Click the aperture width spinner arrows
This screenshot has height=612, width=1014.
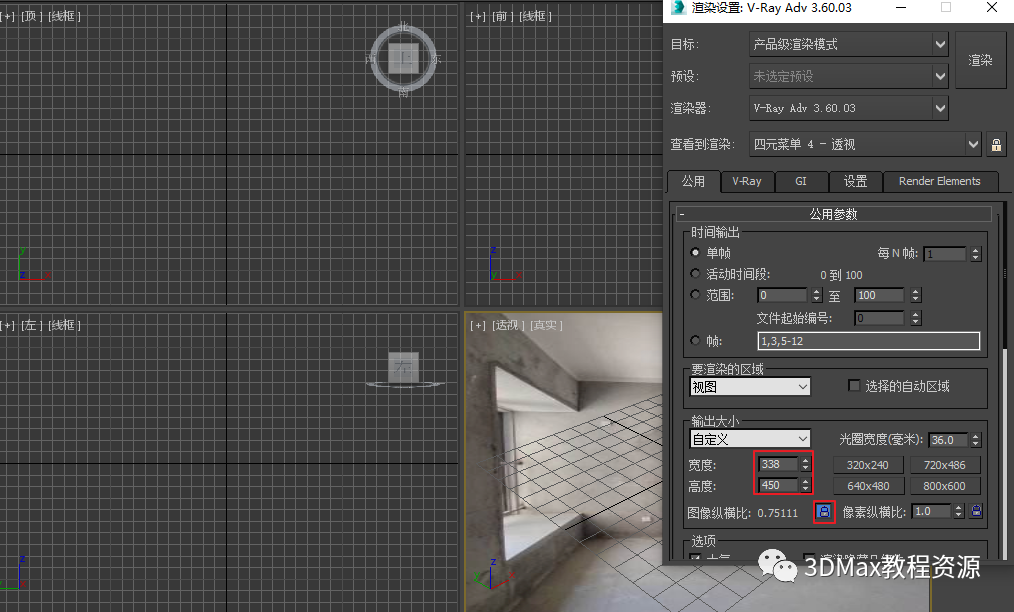[x=976, y=440]
